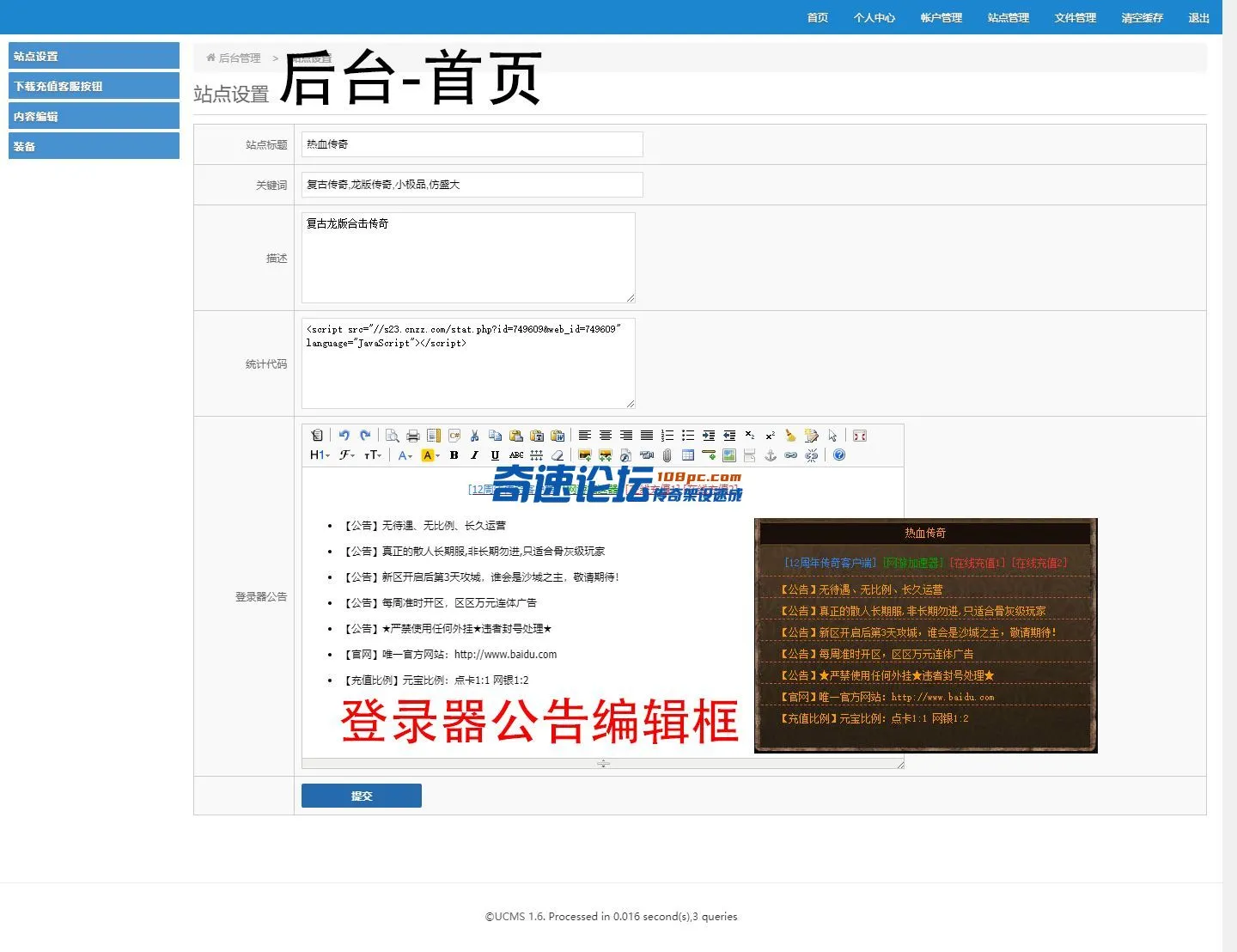Image resolution: width=1237 pixels, height=952 pixels.
Task: Click the Redo icon in editor toolbar
Action: click(364, 436)
